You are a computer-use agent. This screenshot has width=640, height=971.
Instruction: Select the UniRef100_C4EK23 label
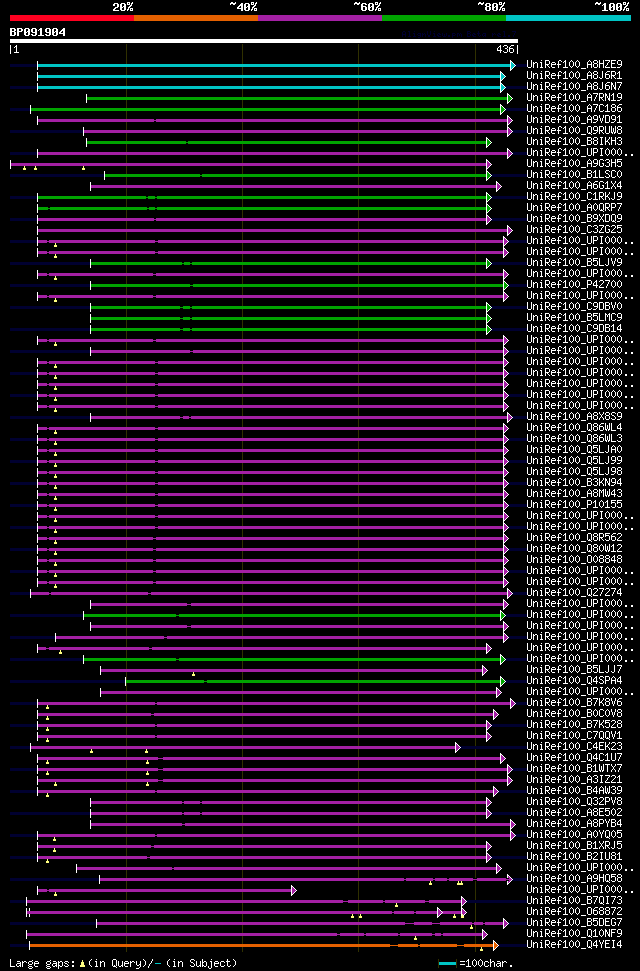pos(574,747)
